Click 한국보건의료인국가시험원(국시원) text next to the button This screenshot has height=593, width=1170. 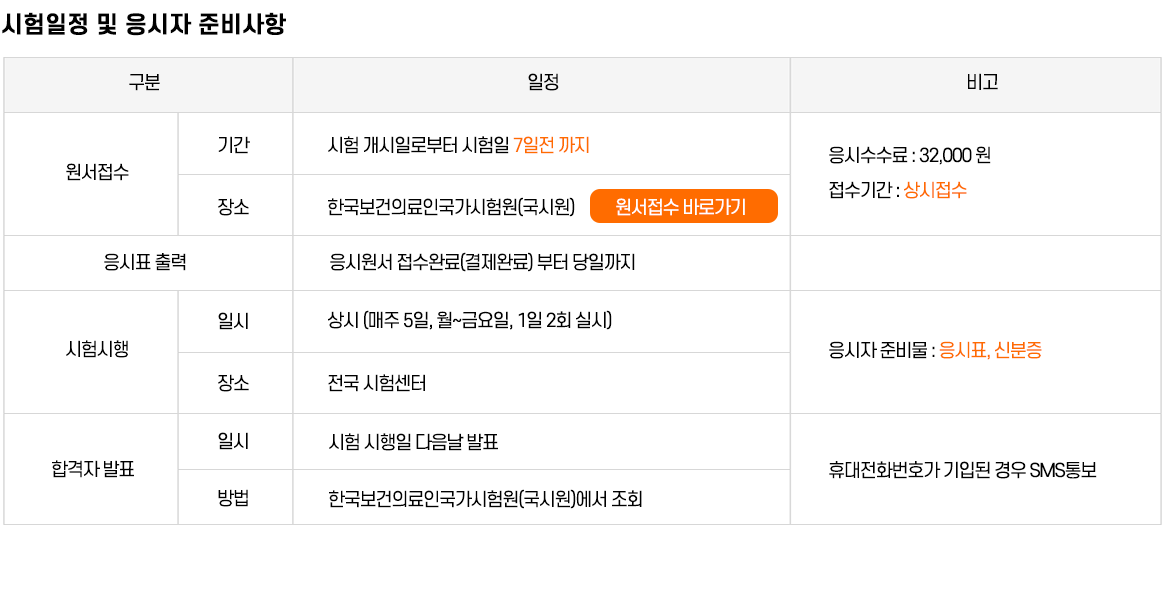tap(451, 207)
